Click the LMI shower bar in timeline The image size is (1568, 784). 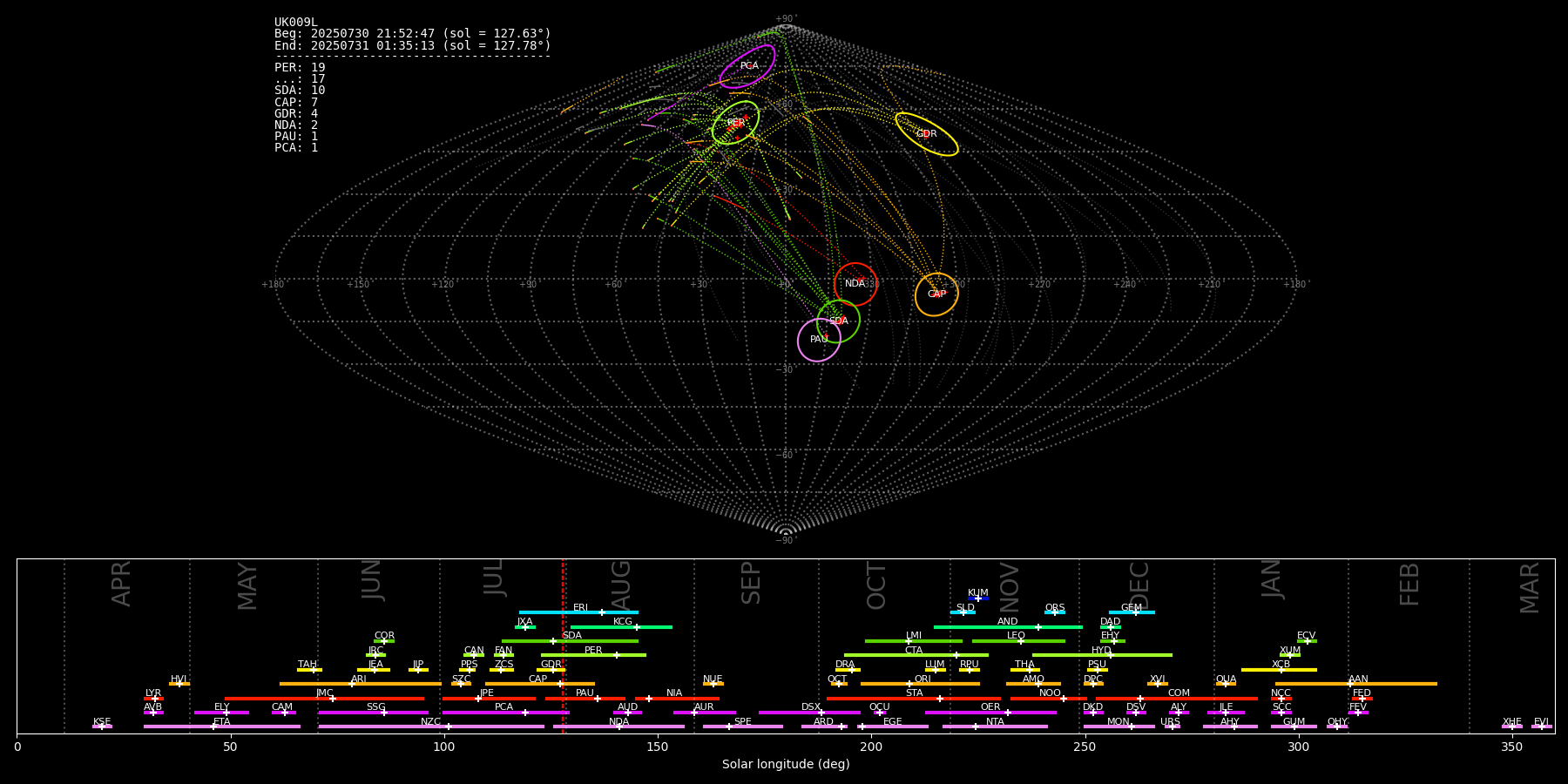tap(914, 641)
